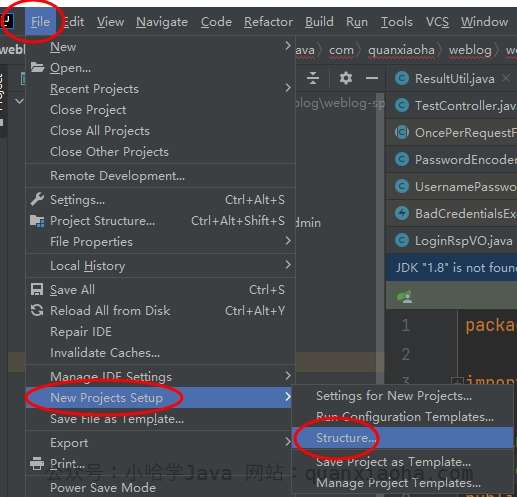Open the Run menu
This screenshot has height=497, width=517.
(357, 22)
